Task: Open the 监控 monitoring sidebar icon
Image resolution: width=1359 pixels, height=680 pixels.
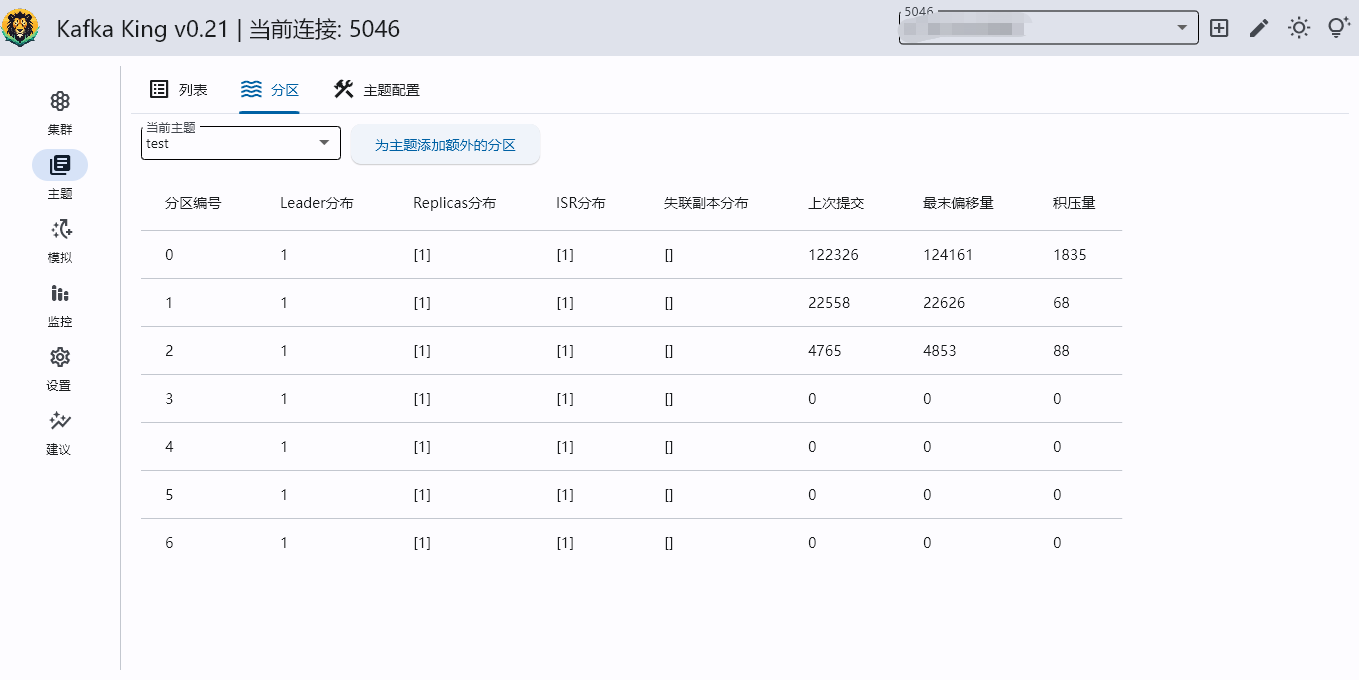Action: tap(60, 293)
